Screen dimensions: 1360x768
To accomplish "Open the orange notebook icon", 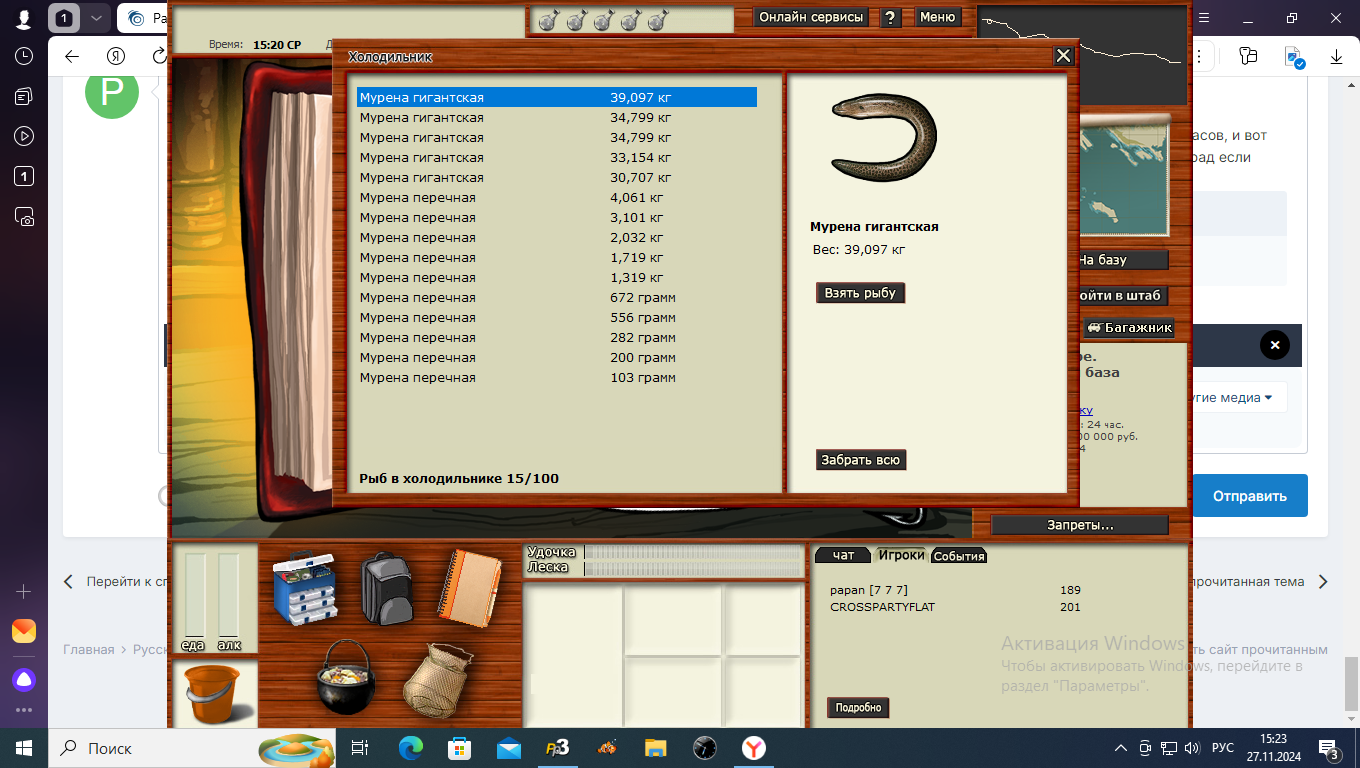I will click(x=468, y=587).
